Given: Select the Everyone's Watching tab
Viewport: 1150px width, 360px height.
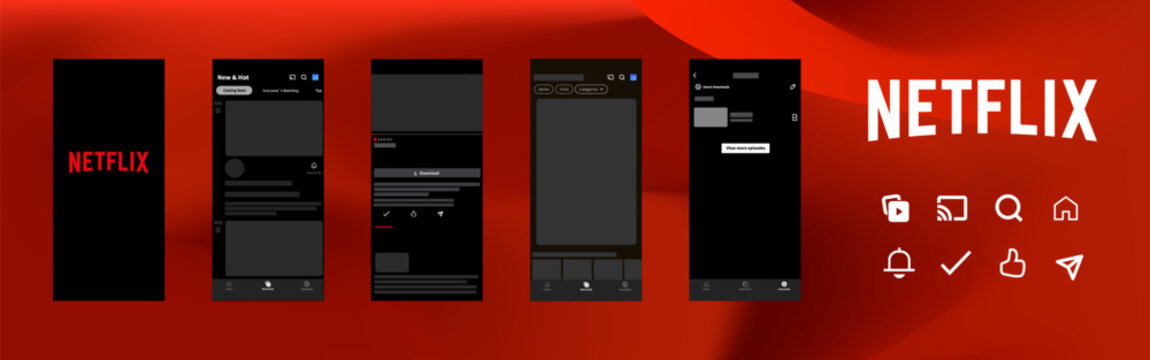Looking at the screenshot, I should 280,90.
